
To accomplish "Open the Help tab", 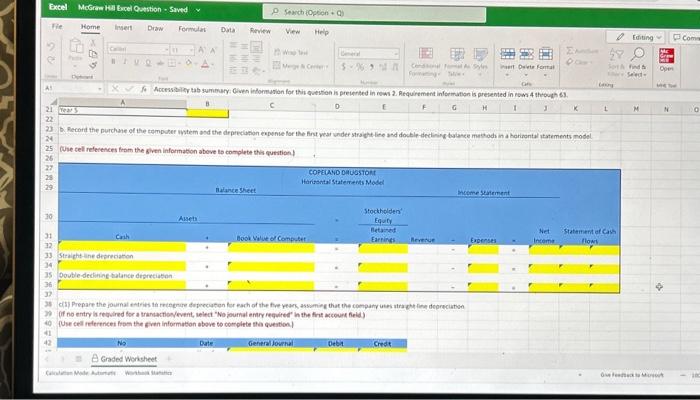I will point(321,32).
